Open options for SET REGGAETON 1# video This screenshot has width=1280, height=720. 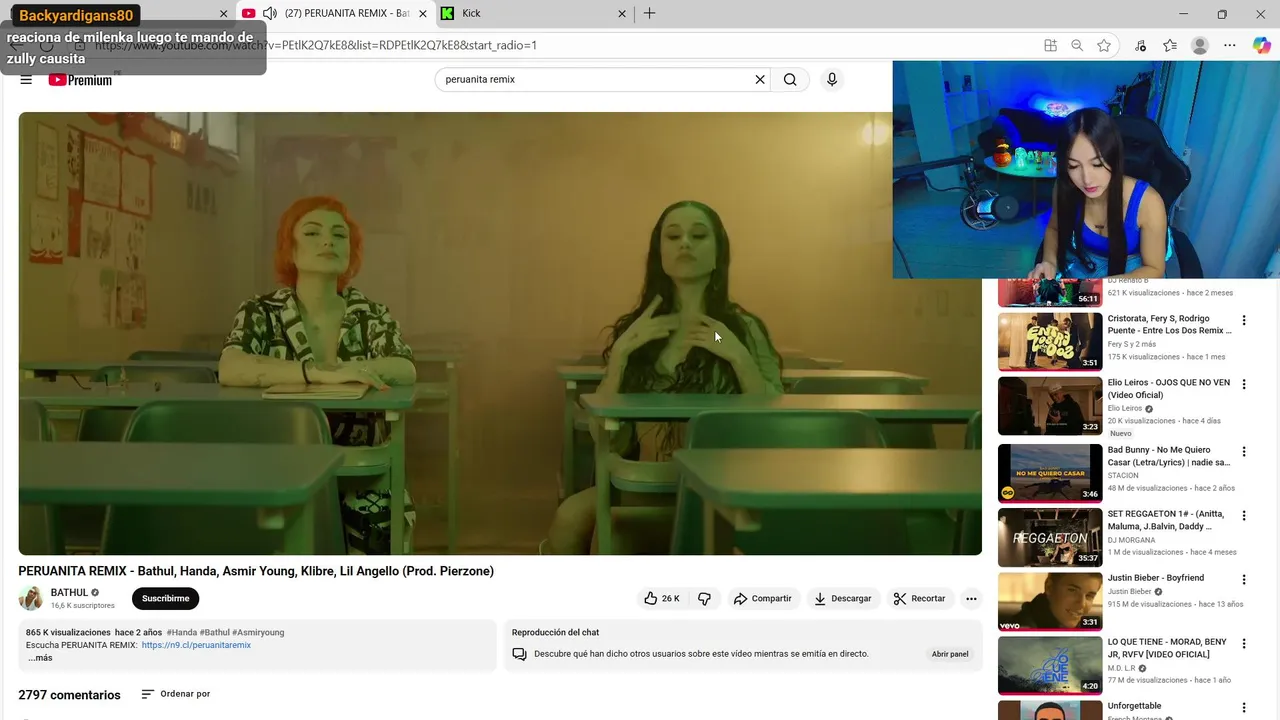click(1244, 516)
